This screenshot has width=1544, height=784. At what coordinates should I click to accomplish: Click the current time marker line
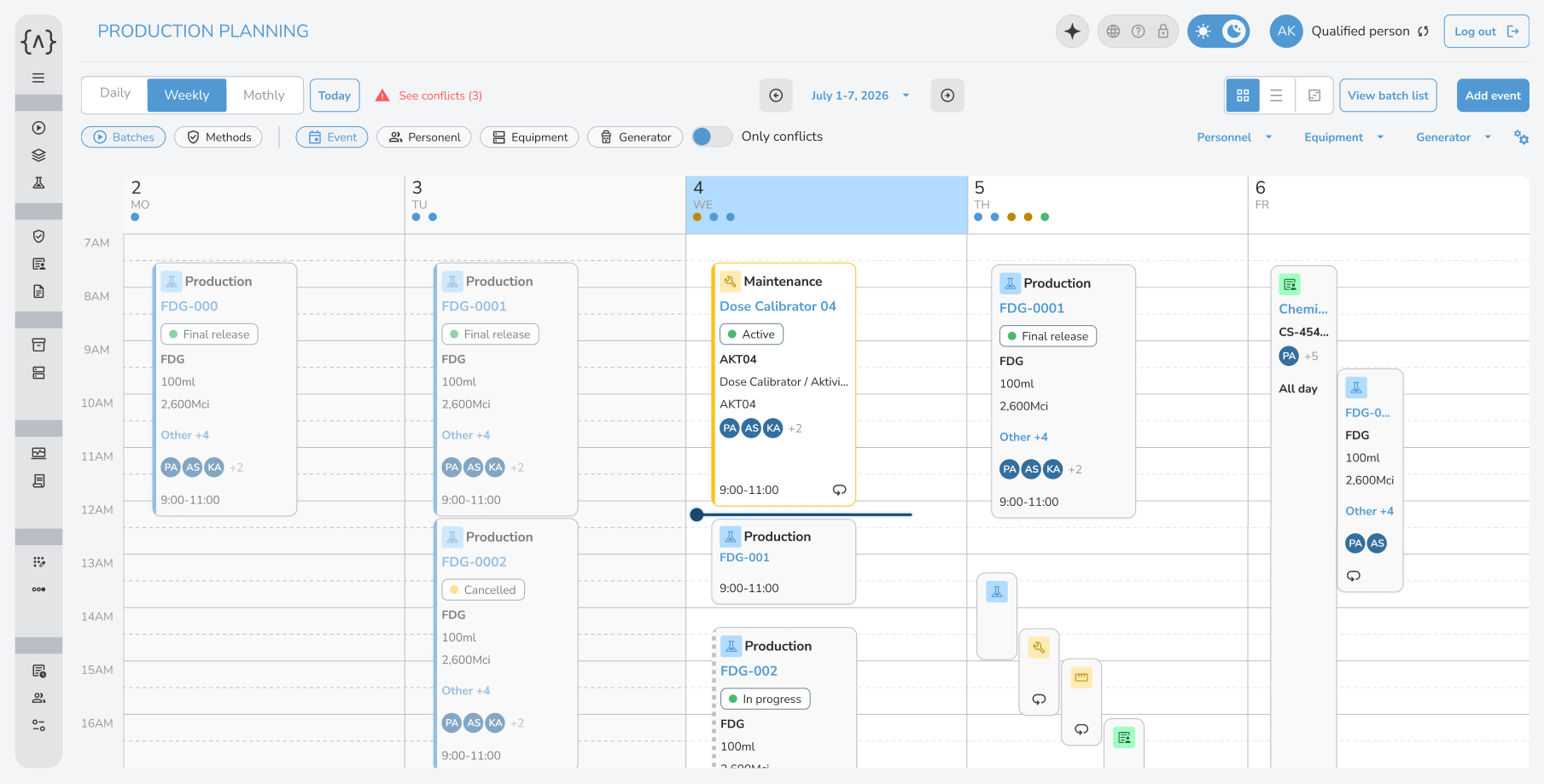[801, 514]
